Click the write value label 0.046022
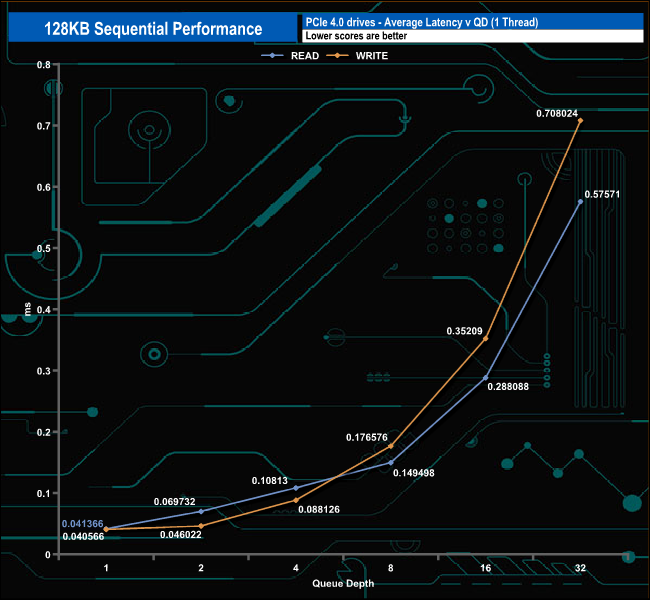The width and height of the screenshot is (650, 600). tap(181, 535)
